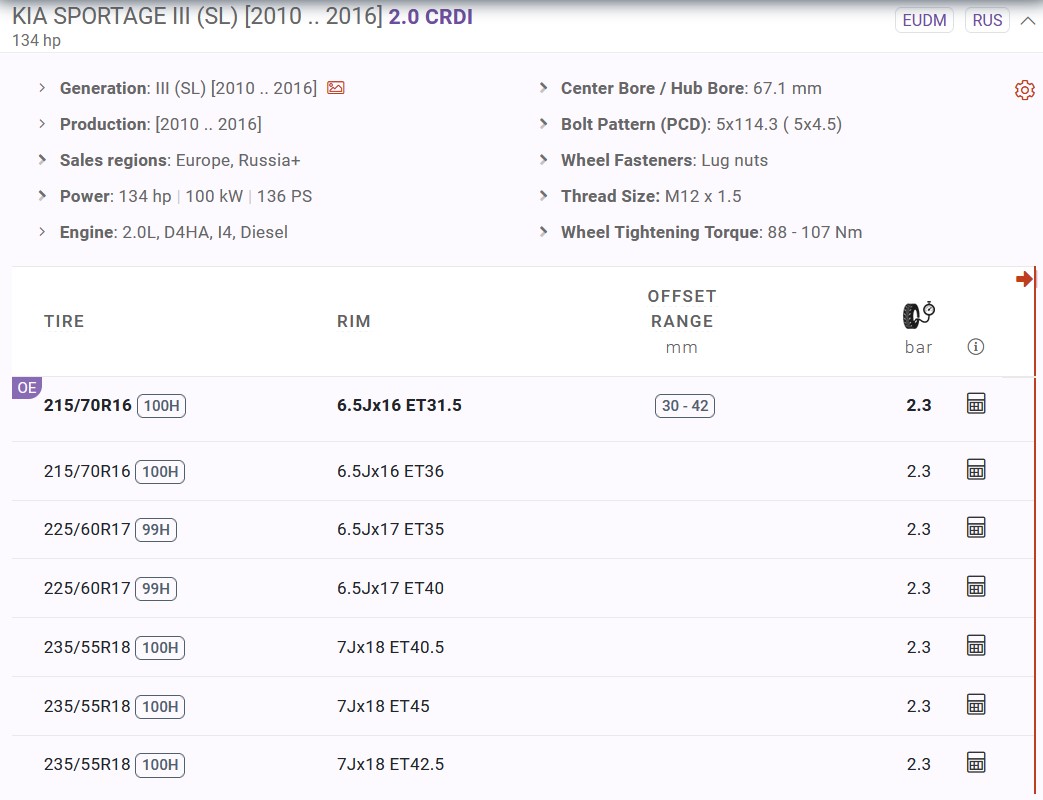Open calculator for 7Jx18 ET40.5 row
The height and width of the screenshot is (800, 1043).
976,646
